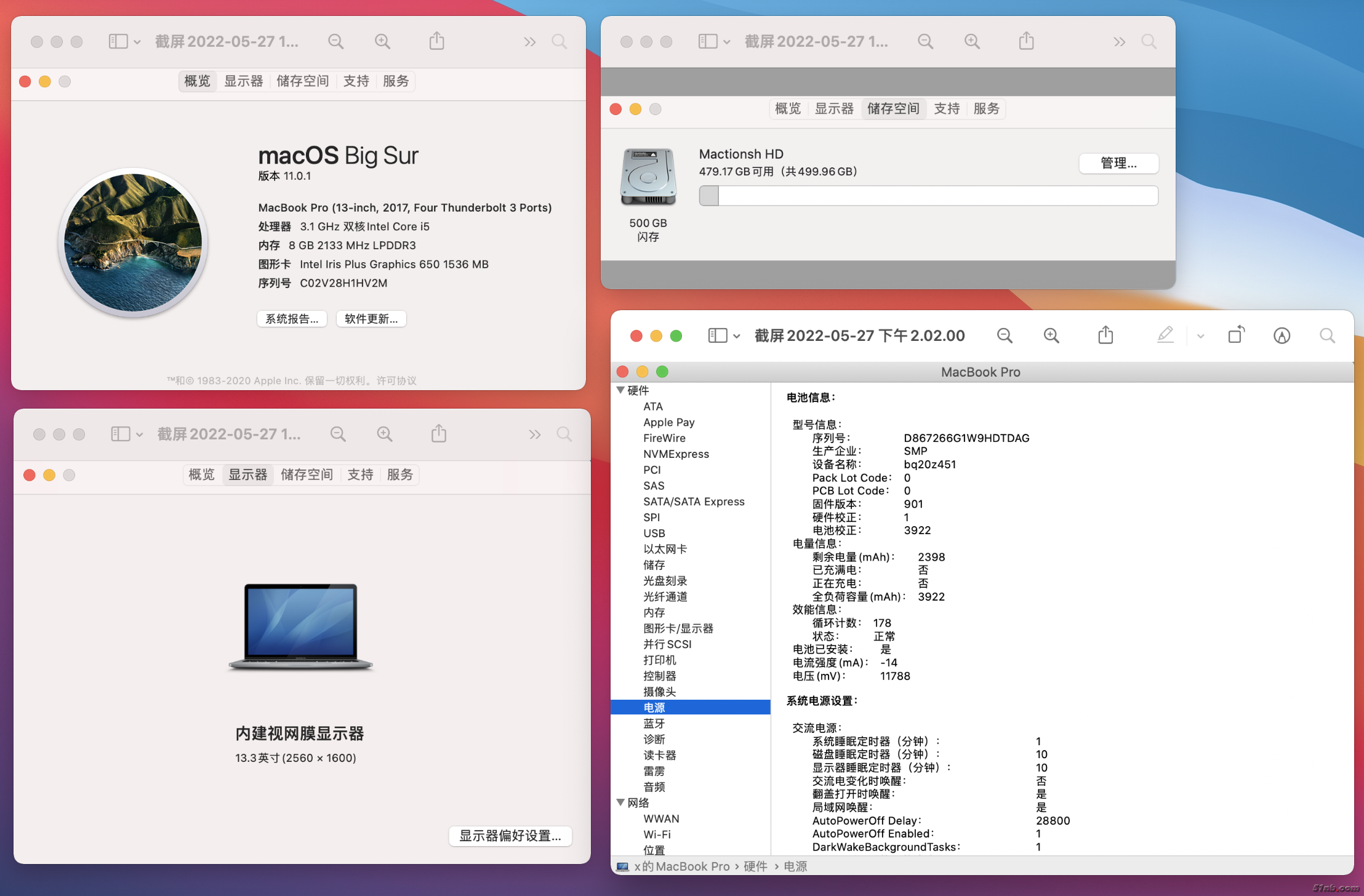Click the 管理... storage button
1364x896 pixels.
[1118, 163]
